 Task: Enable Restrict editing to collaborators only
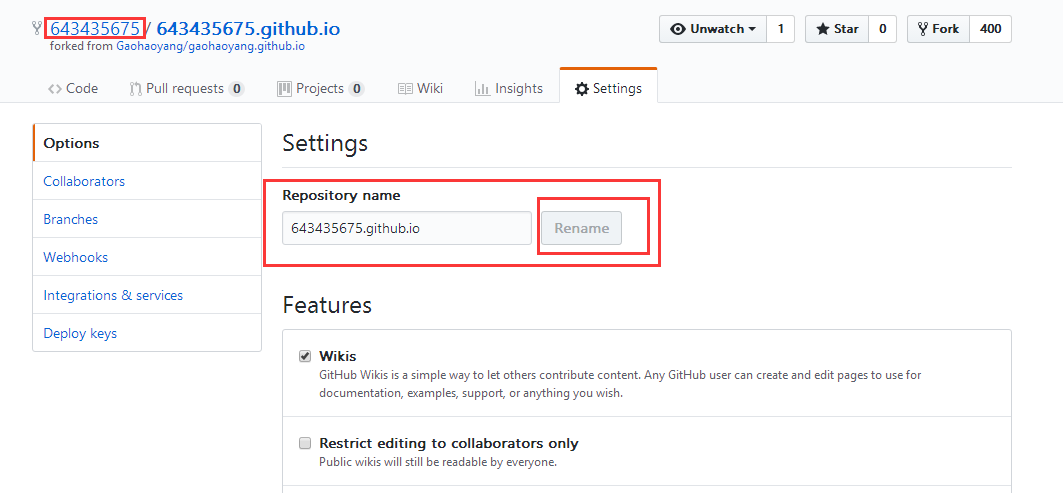click(x=305, y=443)
